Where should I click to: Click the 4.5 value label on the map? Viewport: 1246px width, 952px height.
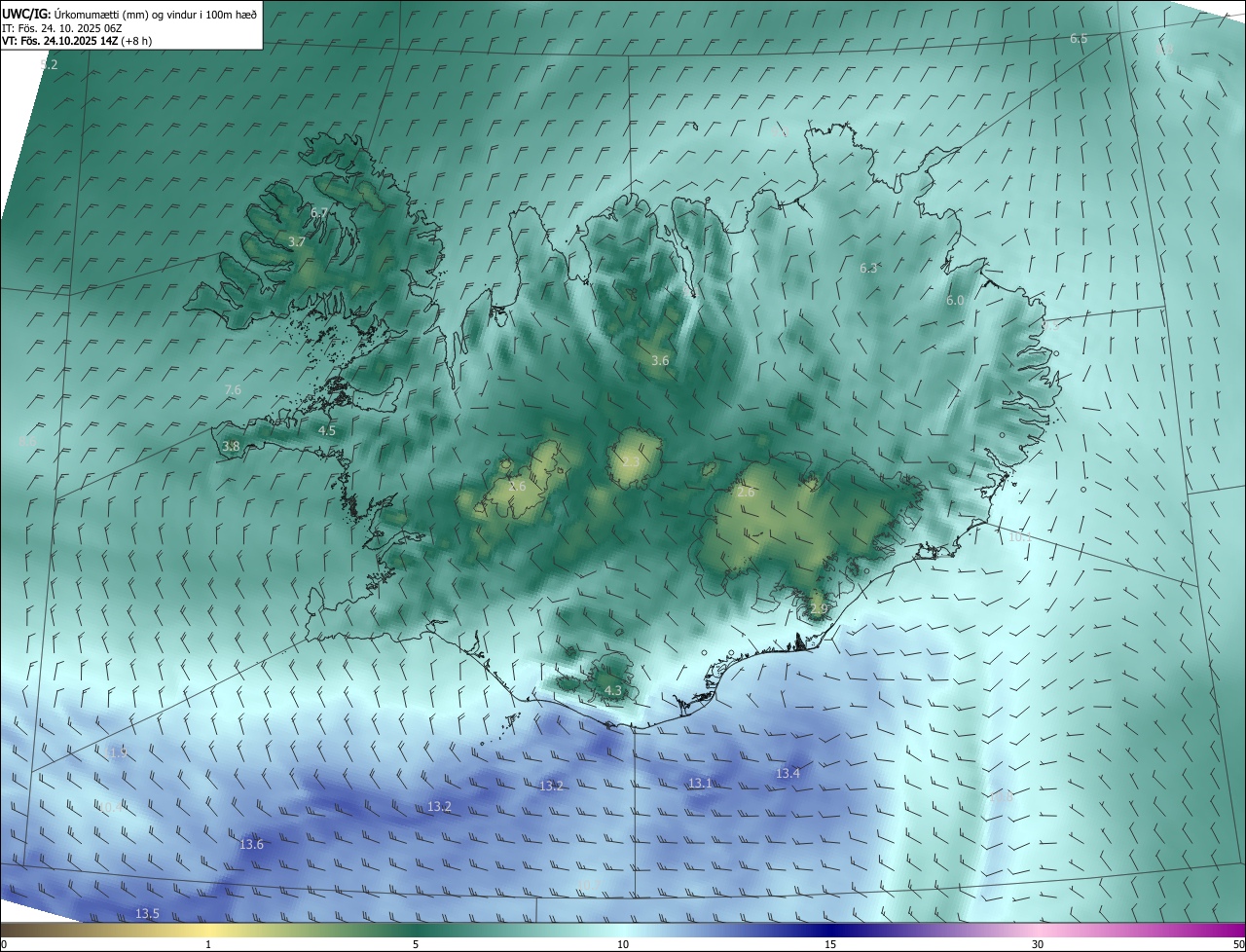(327, 429)
